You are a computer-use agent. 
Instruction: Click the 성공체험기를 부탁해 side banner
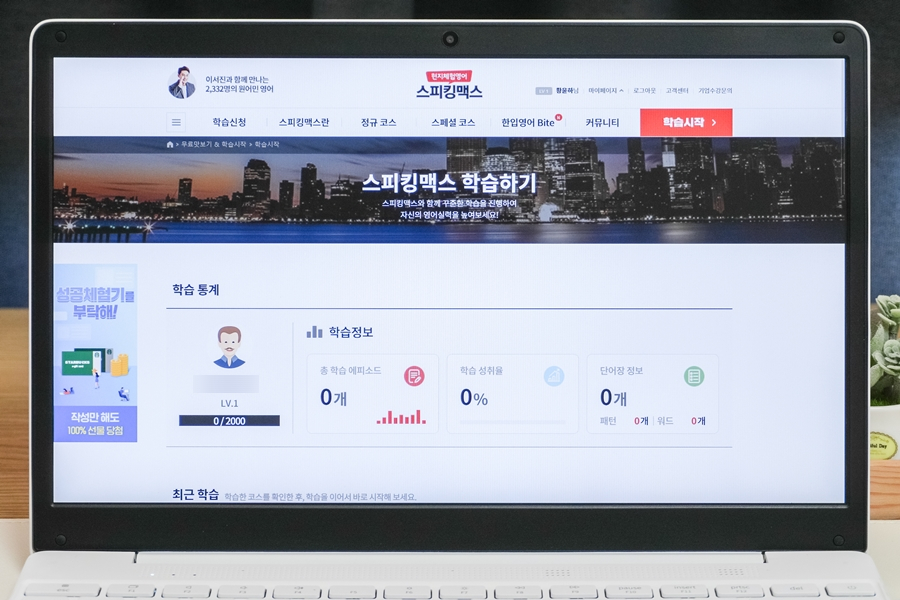95,353
